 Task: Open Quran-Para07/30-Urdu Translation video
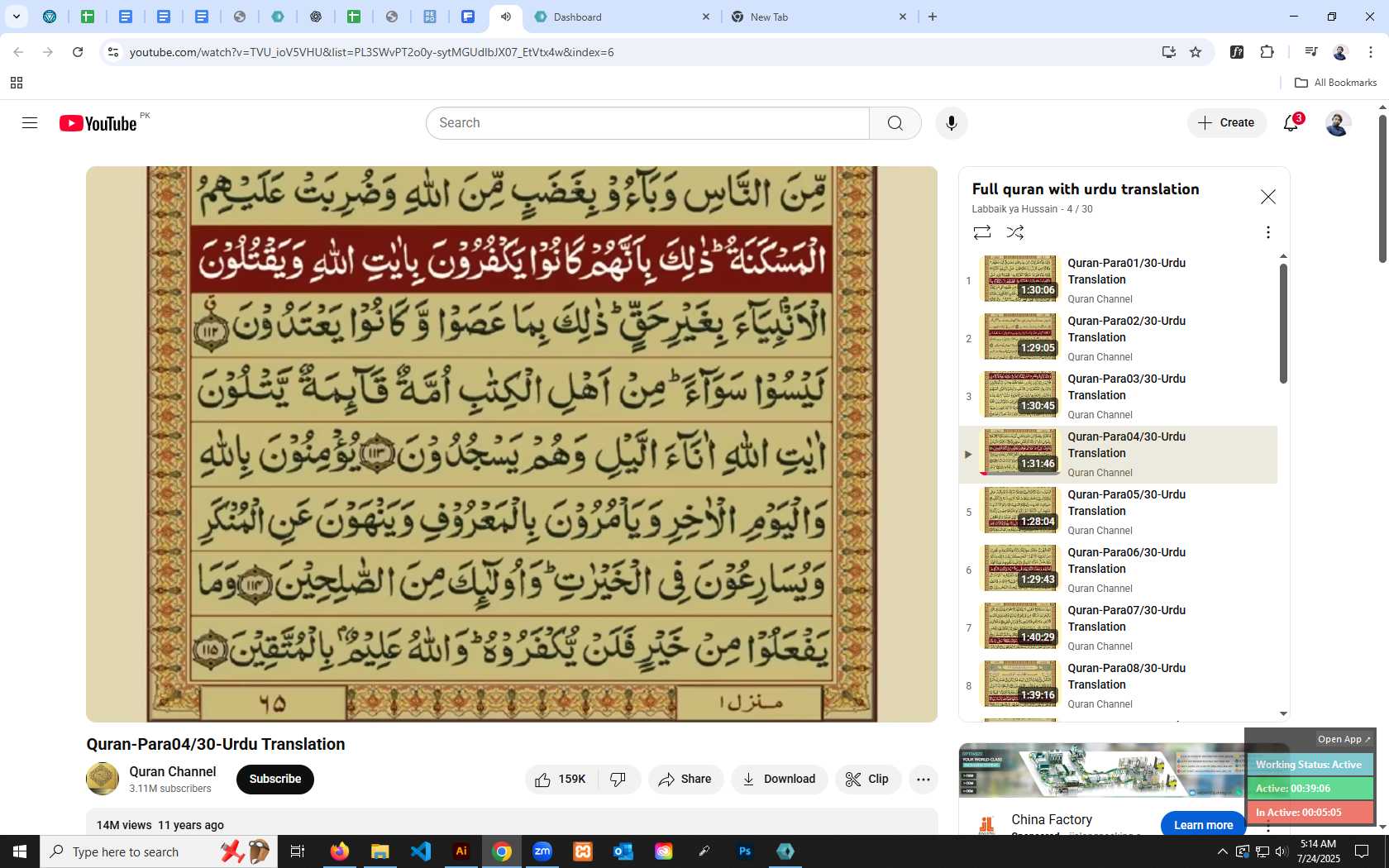(1119, 628)
